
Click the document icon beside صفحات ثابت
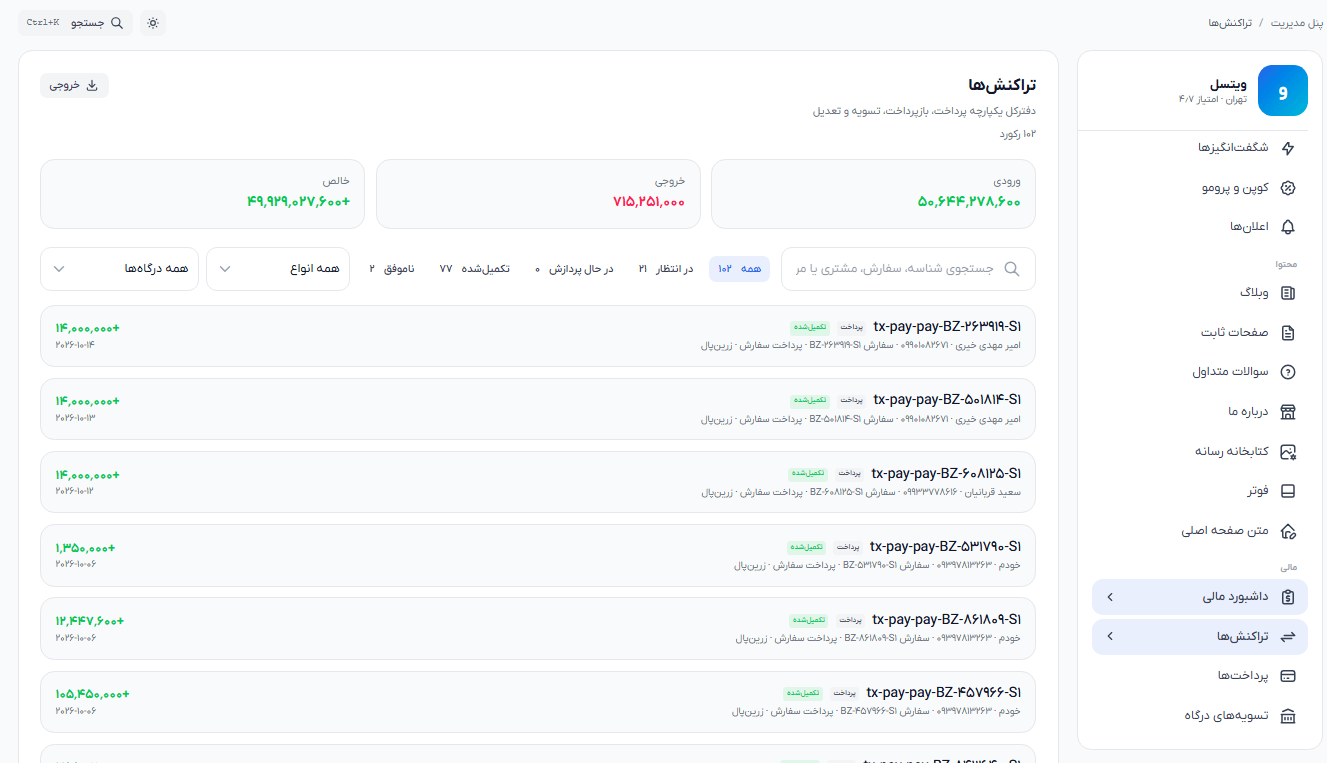point(1288,332)
